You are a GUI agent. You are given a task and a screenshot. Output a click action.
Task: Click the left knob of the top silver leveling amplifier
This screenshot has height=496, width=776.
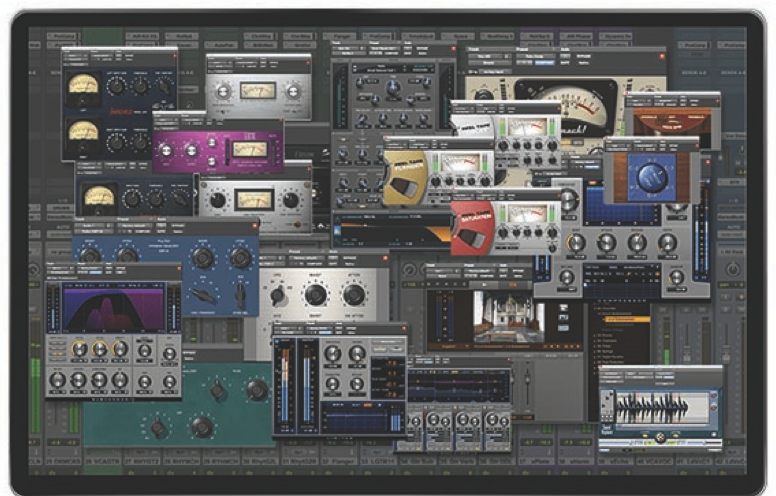click(x=223, y=92)
